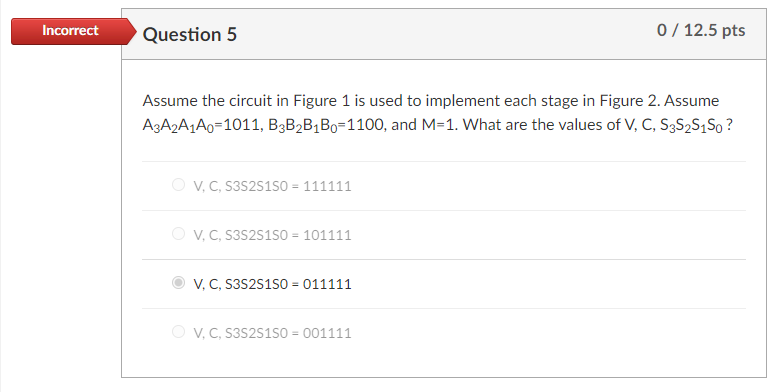Click the answer text ending in 001111
781x392 pixels.
coord(272,333)
